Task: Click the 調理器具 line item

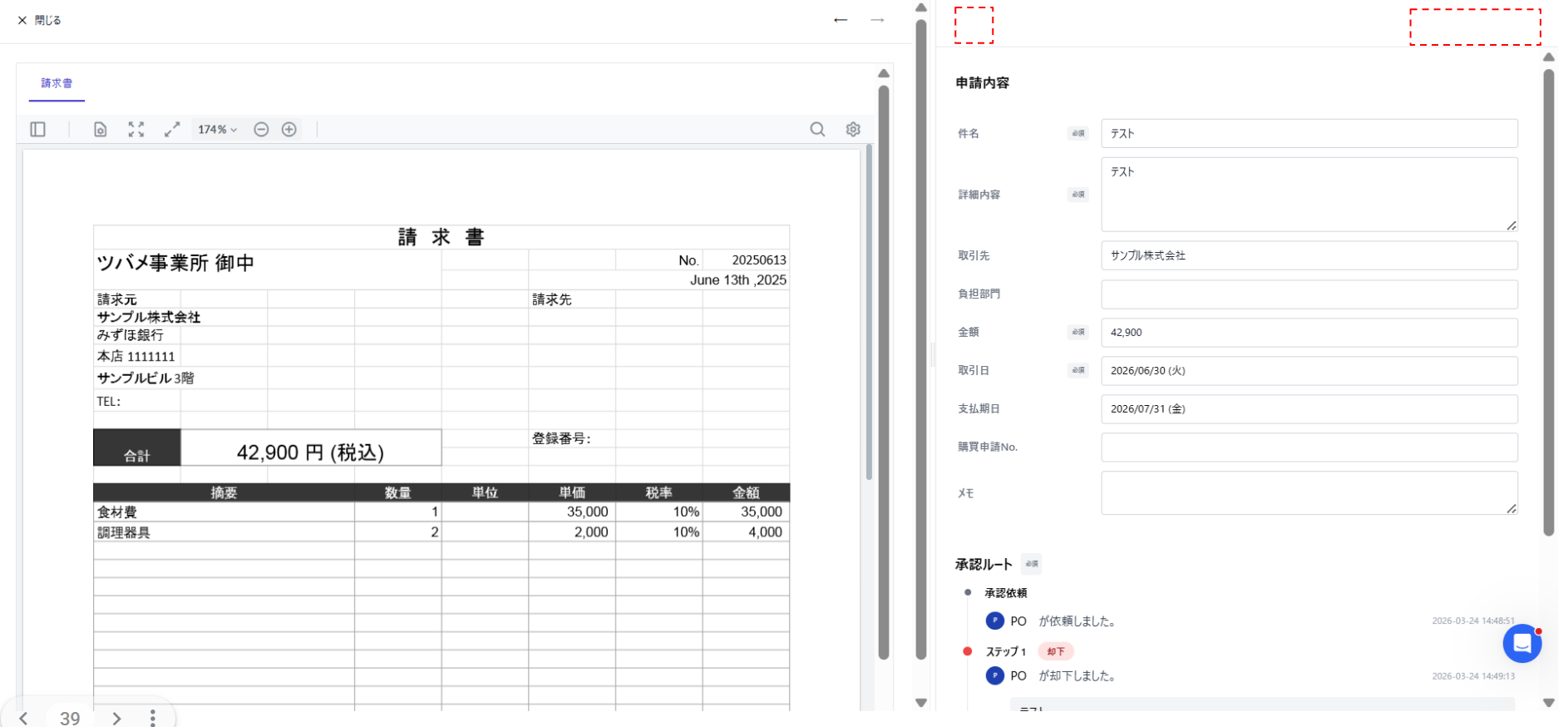Action: (x=123, y=532)
